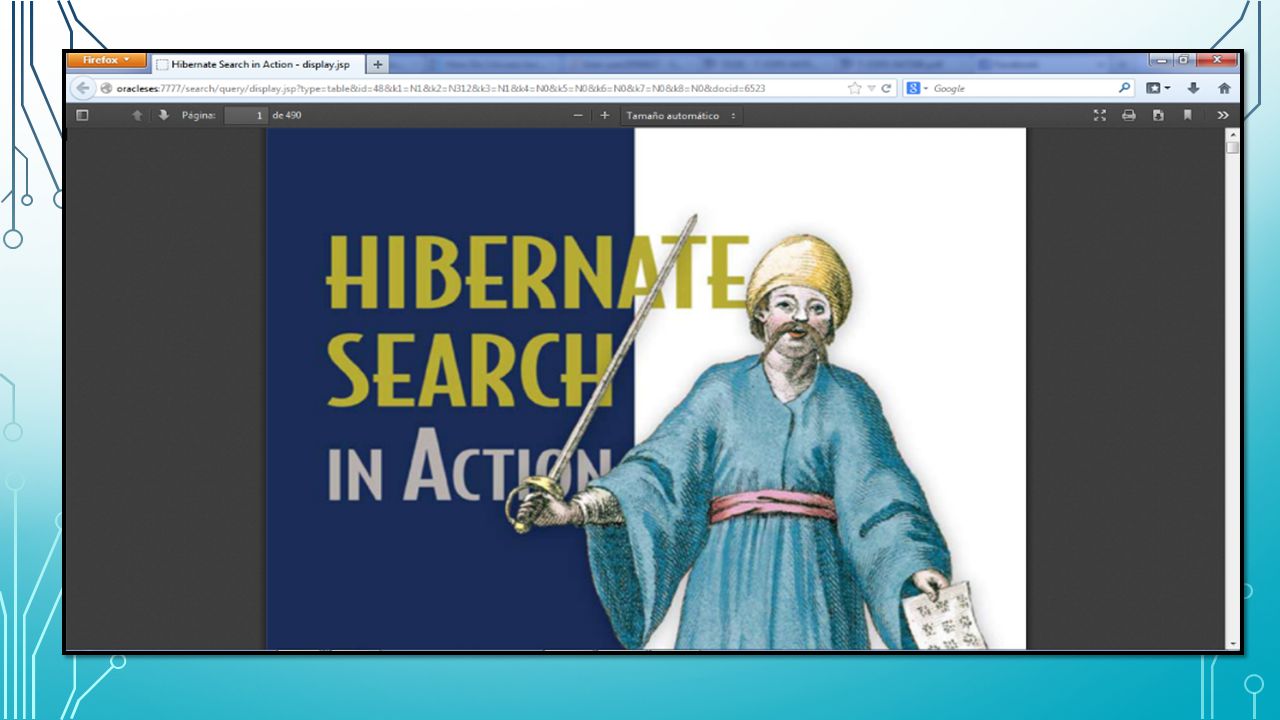Image resolution: width=1280 pixels, height=720 pixels.
Task: Open the downloads arrow icon
Action: point(1193,88)
